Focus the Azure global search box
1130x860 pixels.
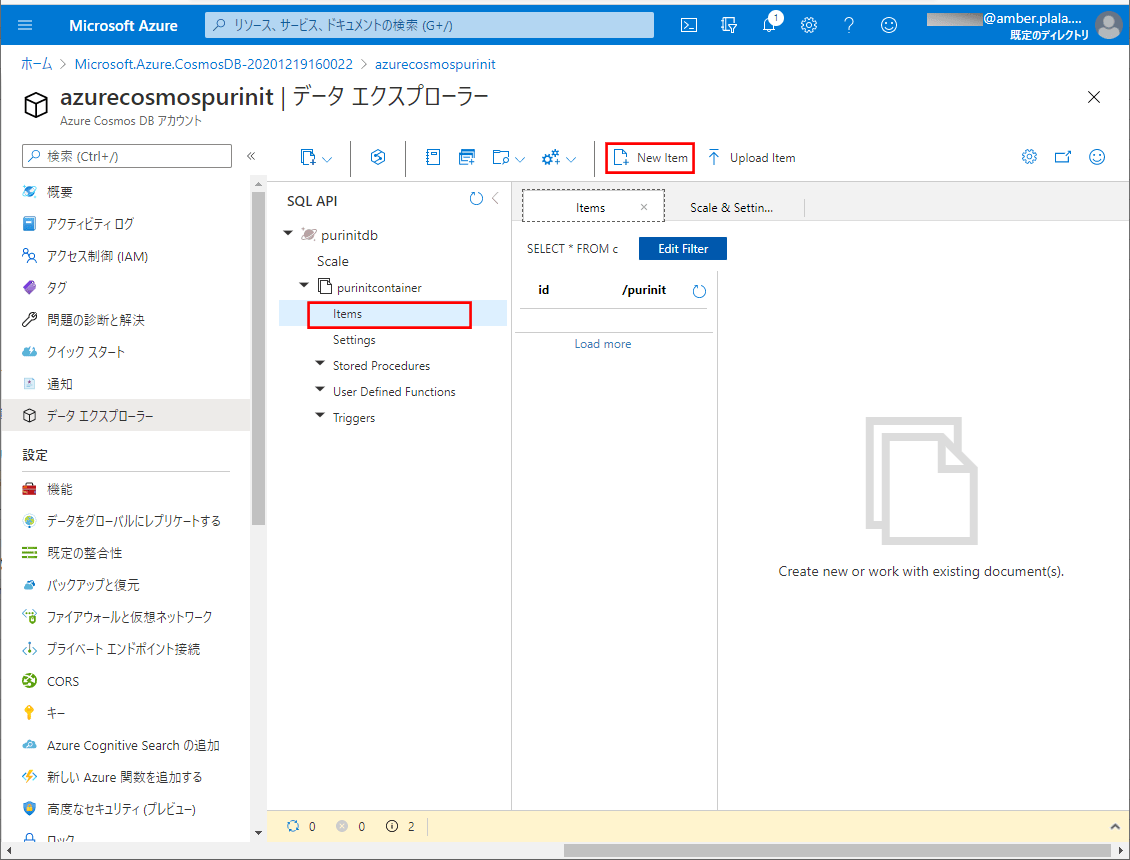click(x=430, y=25)
